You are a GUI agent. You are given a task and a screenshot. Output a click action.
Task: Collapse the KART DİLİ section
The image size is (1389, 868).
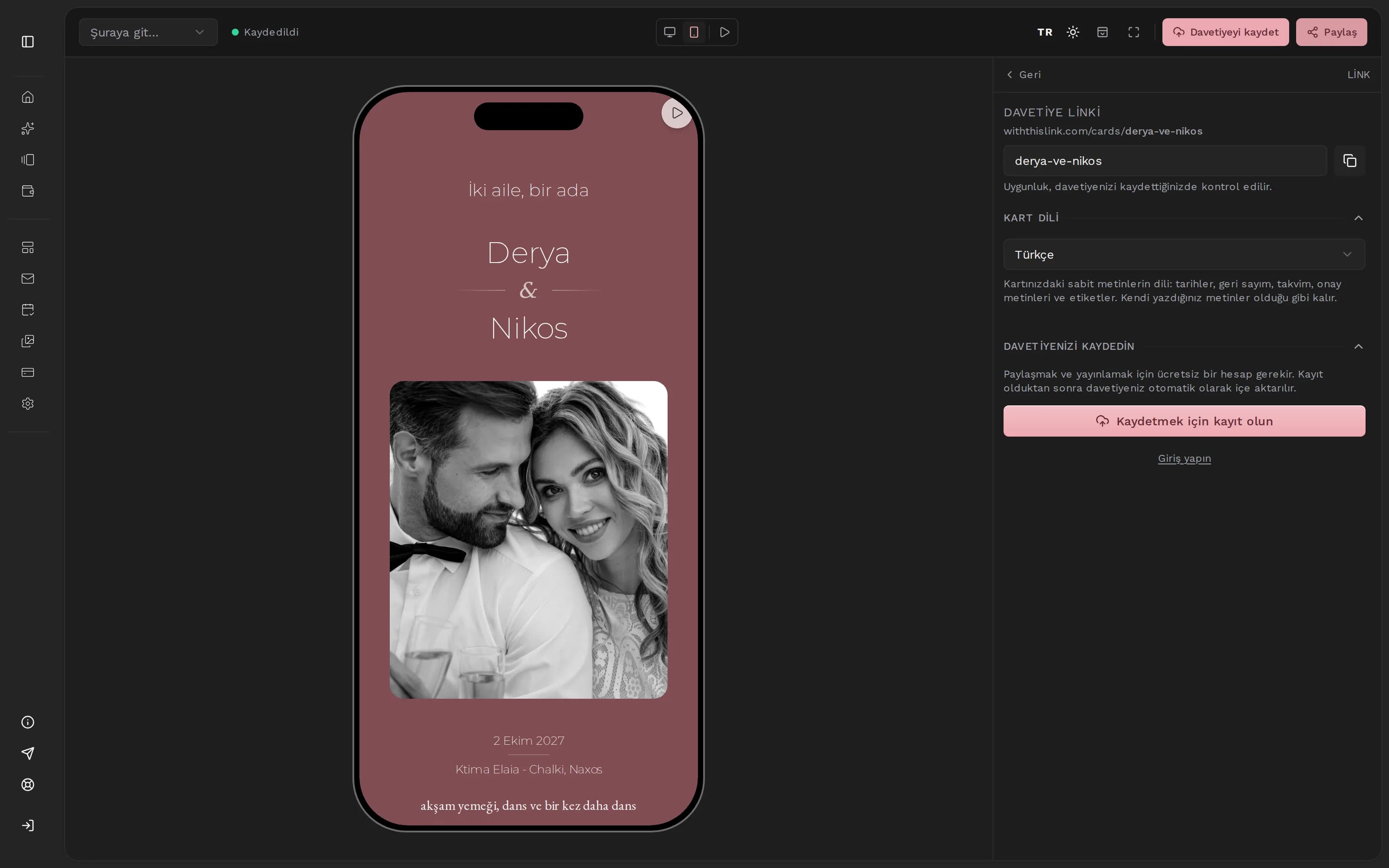1358,218
